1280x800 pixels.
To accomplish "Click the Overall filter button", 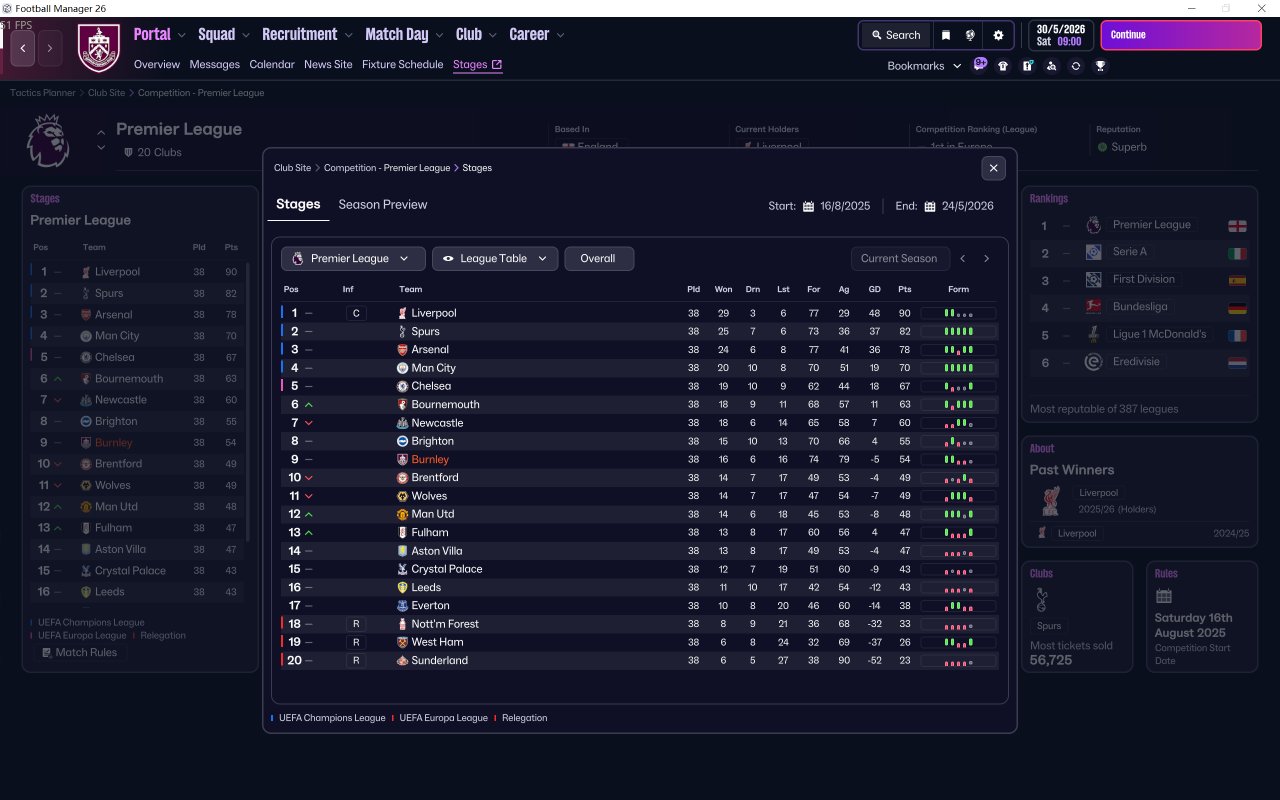I will point(599,259).
